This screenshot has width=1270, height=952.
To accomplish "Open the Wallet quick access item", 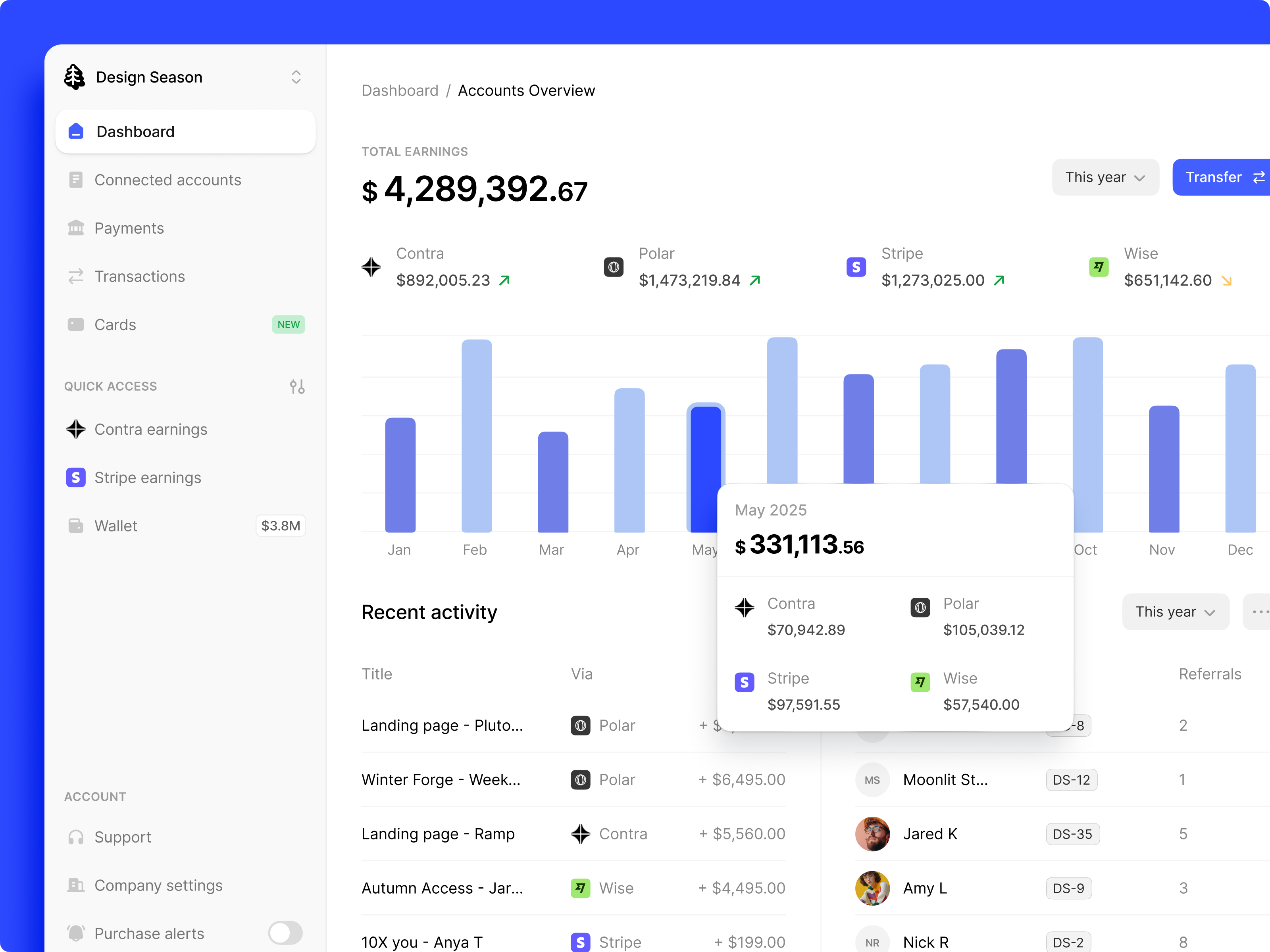I will pos(185,526).
